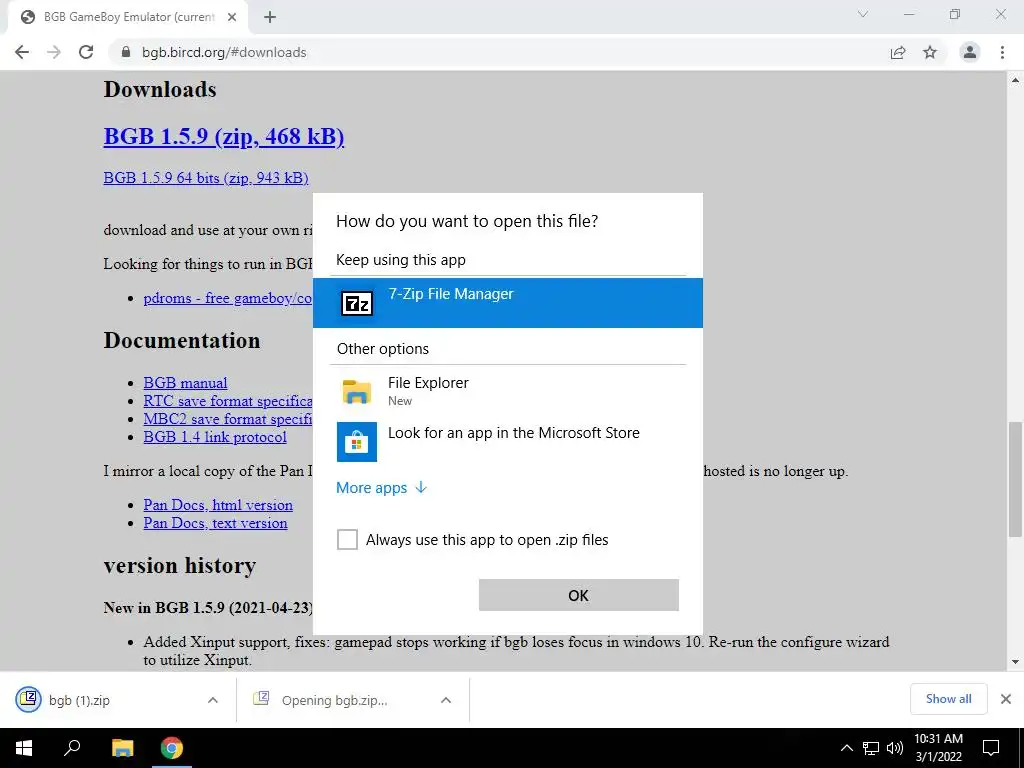Reload the page with refresh icon
1024x768 pixels.
86,52
